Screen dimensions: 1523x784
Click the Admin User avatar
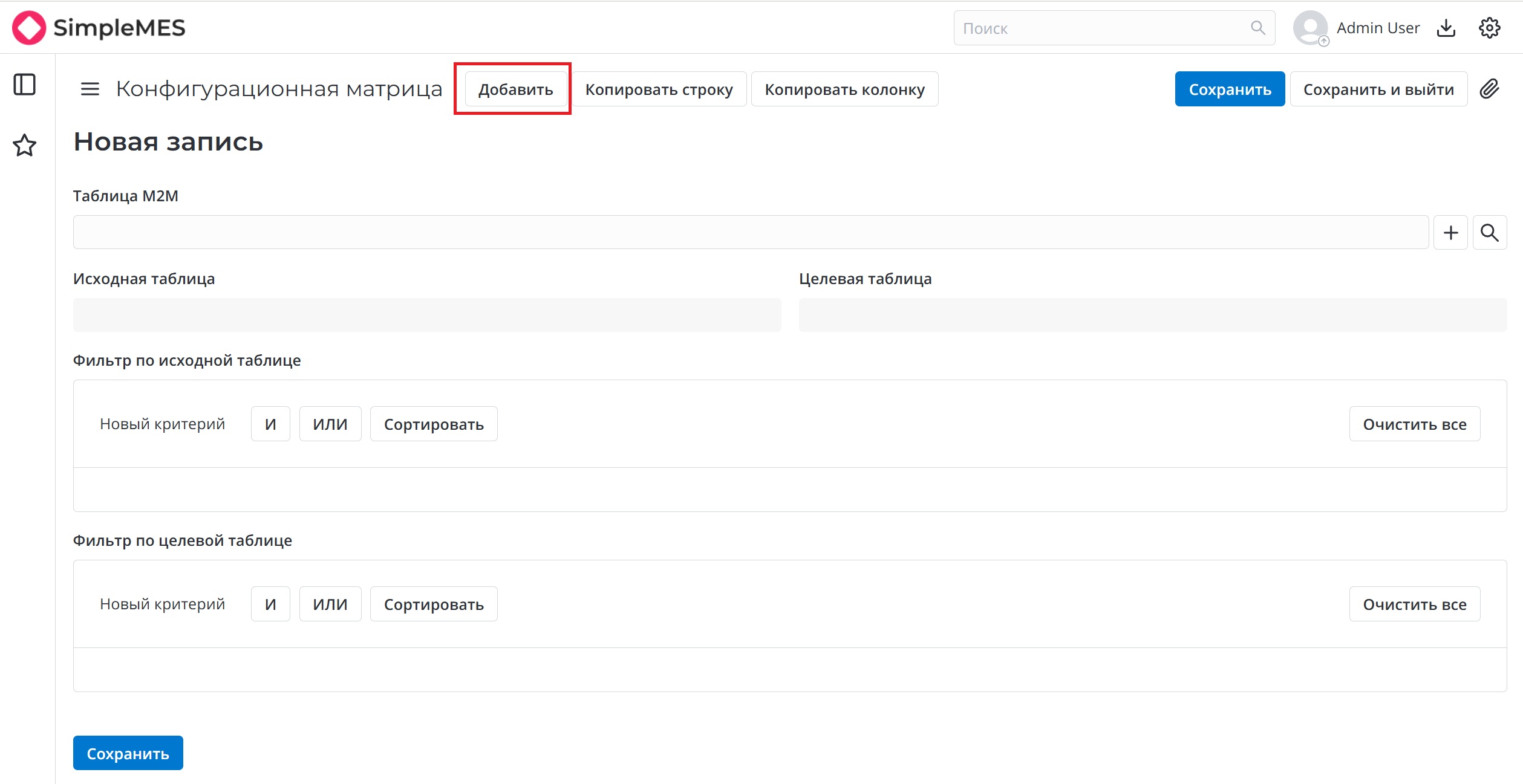1309,28
